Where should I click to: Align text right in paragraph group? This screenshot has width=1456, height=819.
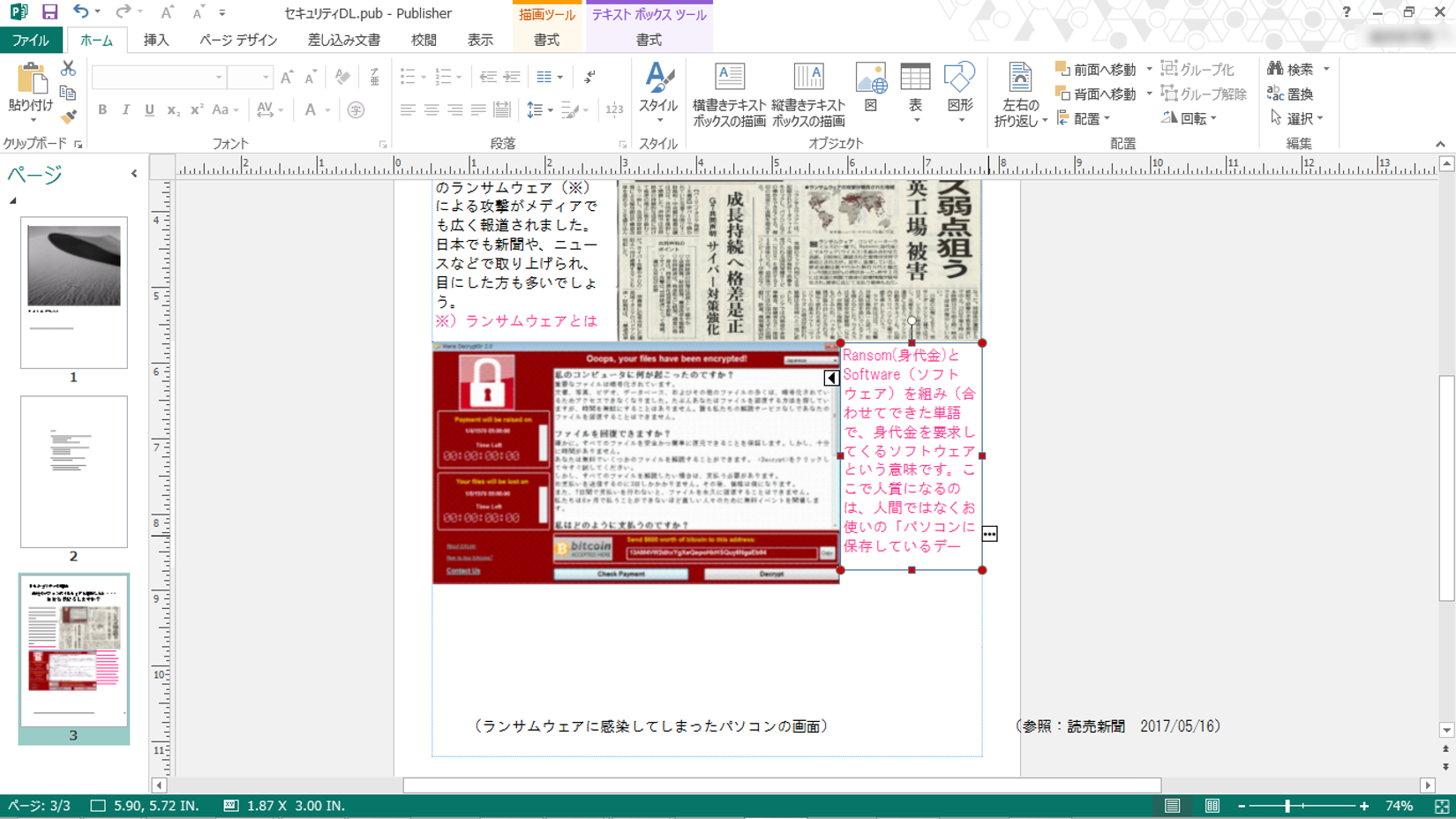(454, 110)
